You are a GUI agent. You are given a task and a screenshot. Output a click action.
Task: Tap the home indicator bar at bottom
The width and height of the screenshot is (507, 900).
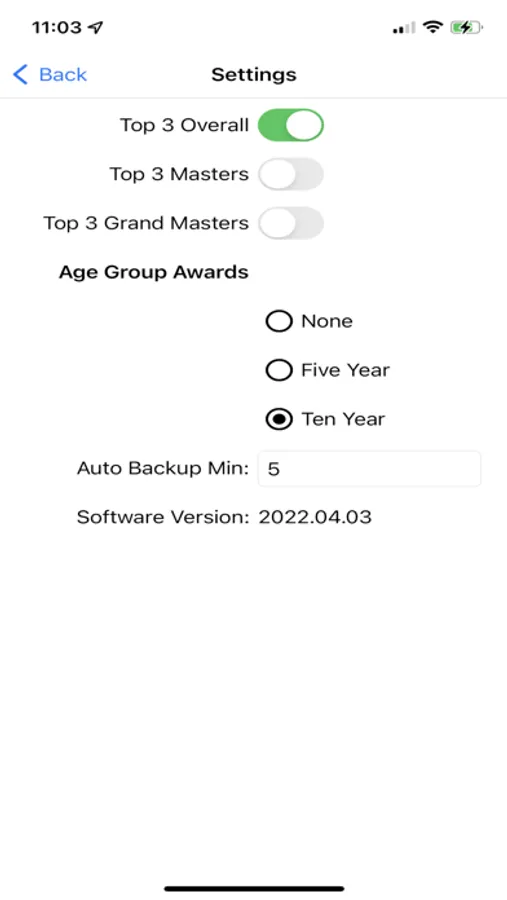click(x=254, y=889)
